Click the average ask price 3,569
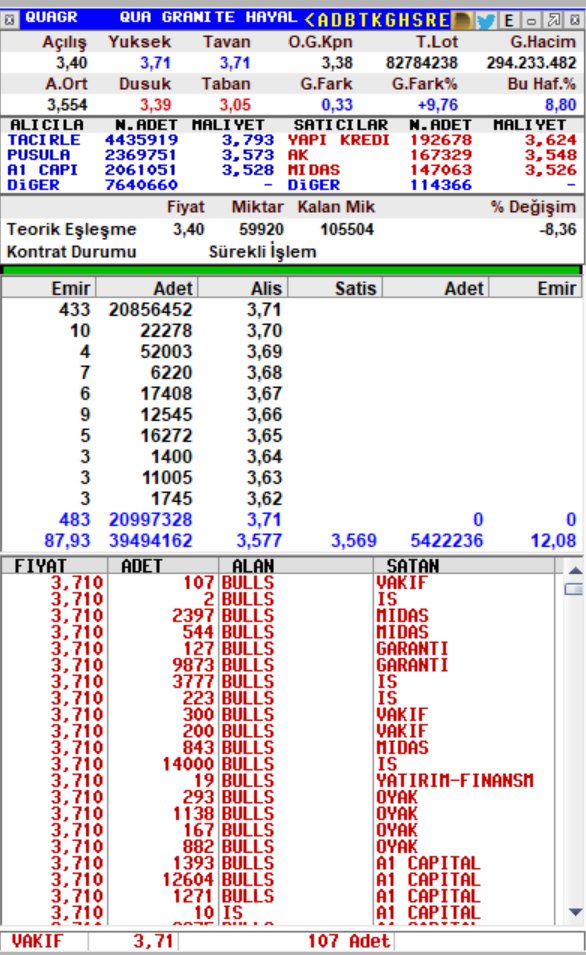The height and width of the screenshot is (955, 586). click(353, 540)
